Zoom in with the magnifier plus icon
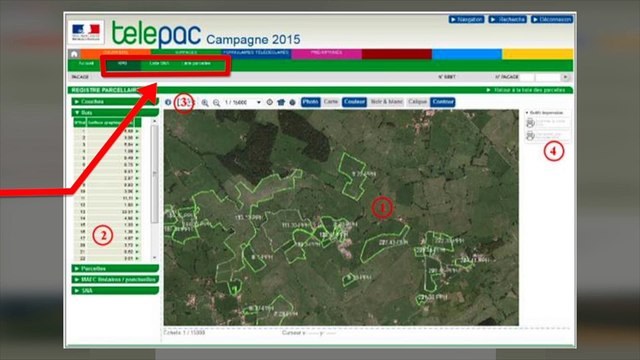This screenshot has height=360, width=640. coord(205,103)
